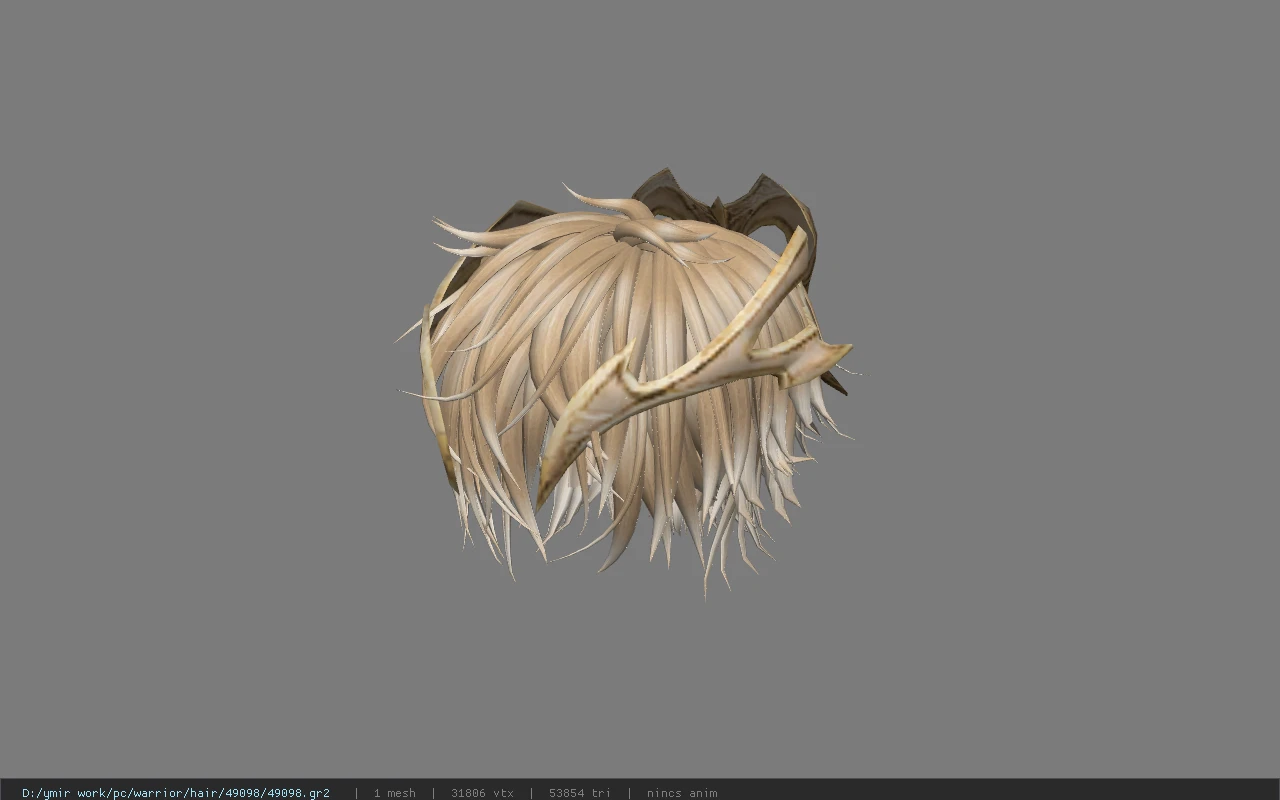Image resolution: width=1280 pixels, height=800 pixels.
Task: Click the '31806 vtx' vertex count
Action: (482, 793)
